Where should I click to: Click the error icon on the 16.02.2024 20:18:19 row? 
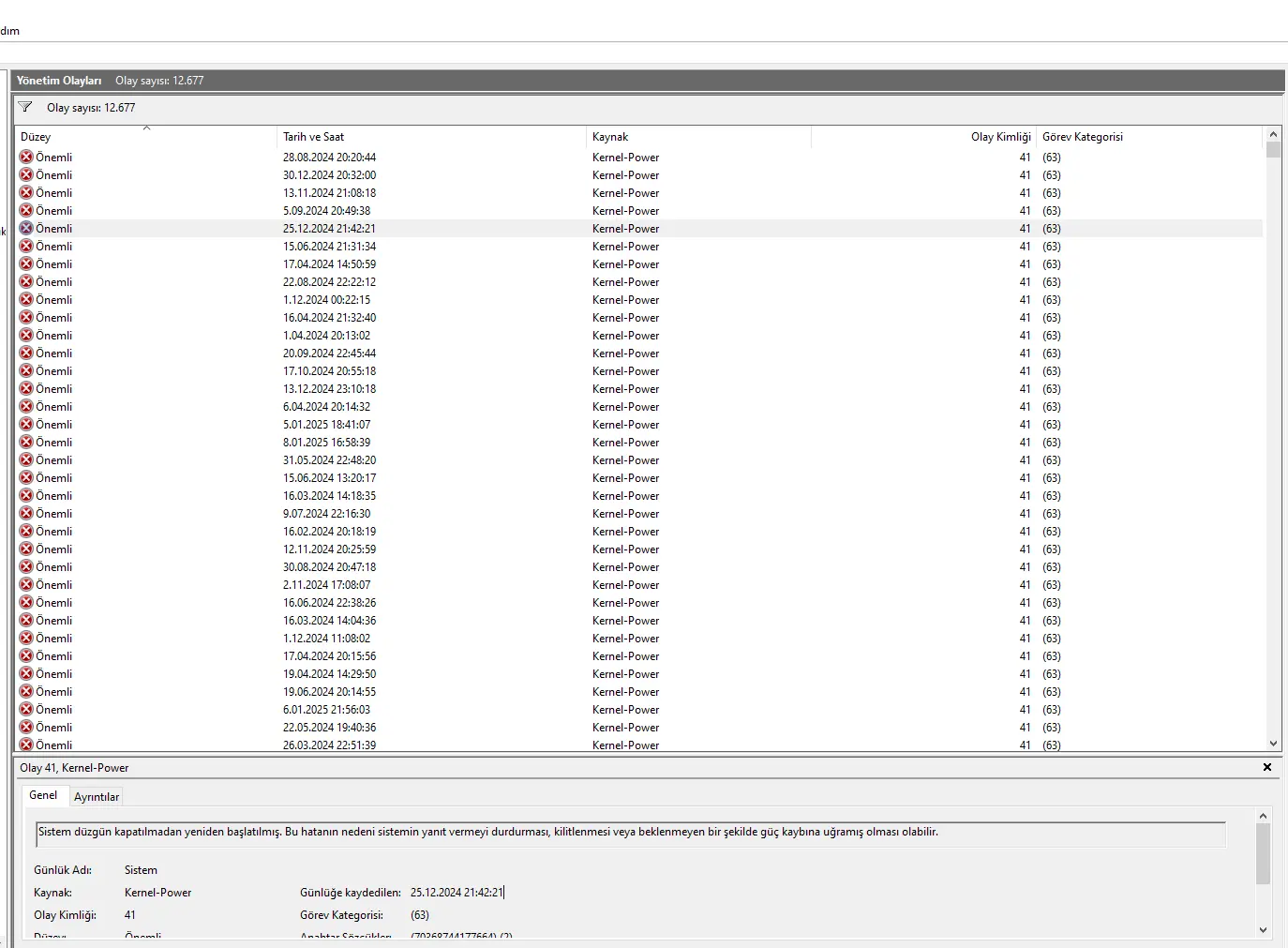(x=26, y=531)
